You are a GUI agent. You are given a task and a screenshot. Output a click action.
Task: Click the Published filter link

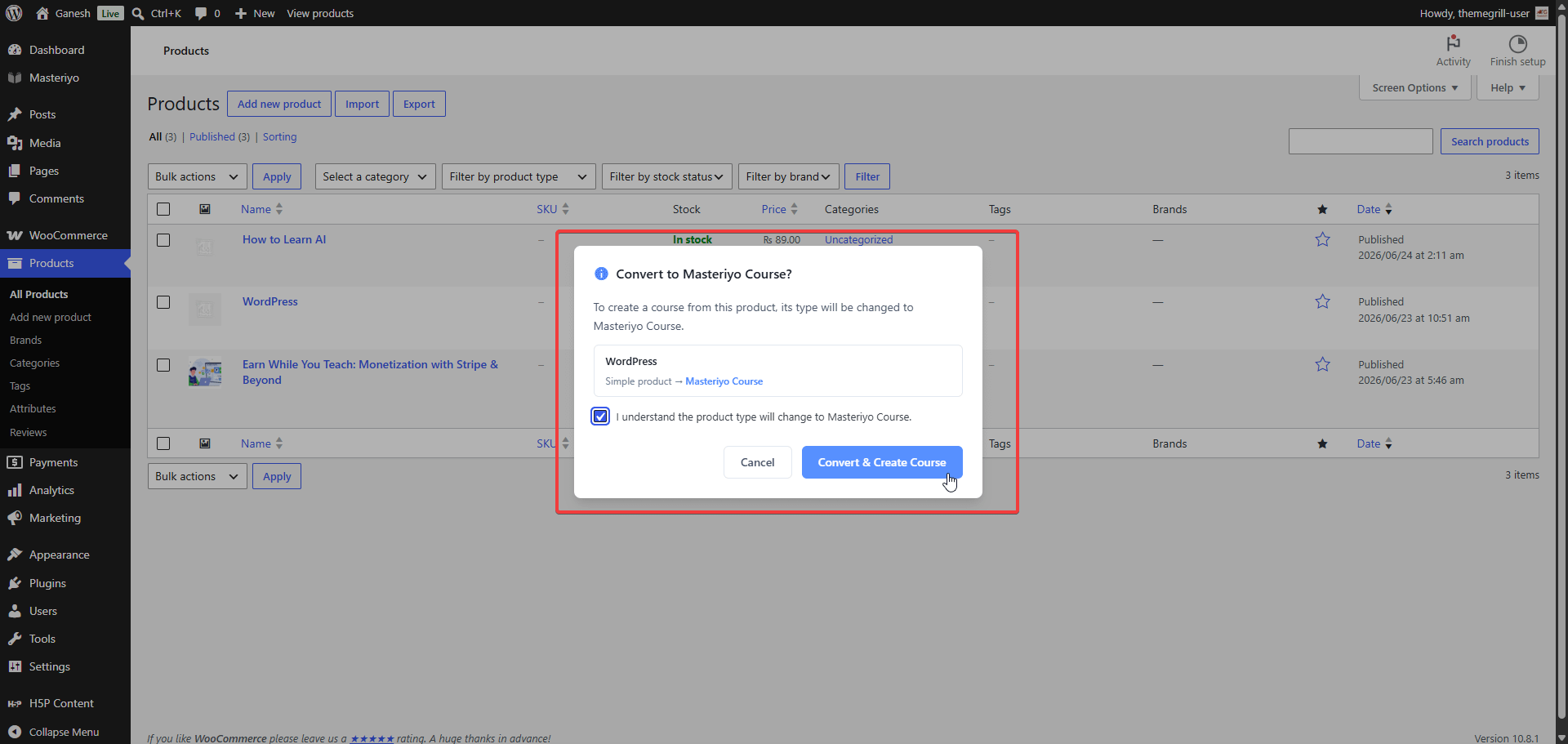(212, 136)
